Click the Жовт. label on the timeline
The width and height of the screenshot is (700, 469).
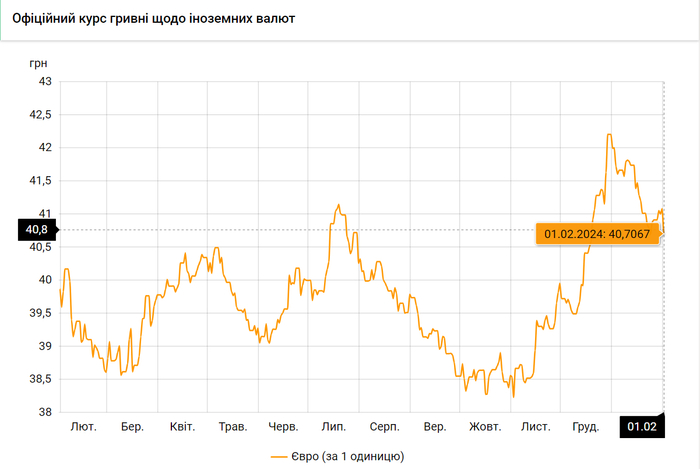click(485, 427)
